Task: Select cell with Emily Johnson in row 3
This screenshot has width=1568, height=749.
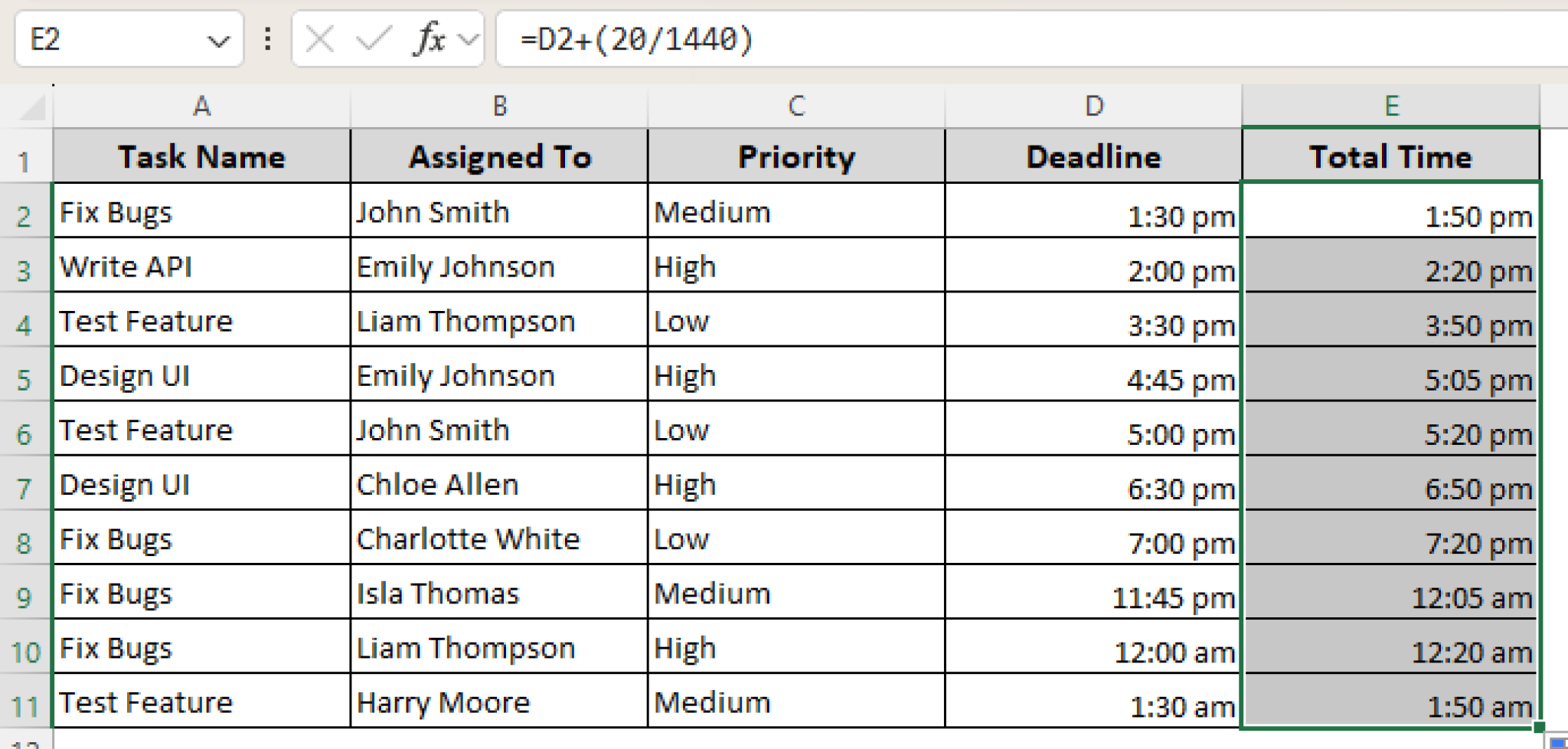Action: pyautogui.click(x=498, y=268)
